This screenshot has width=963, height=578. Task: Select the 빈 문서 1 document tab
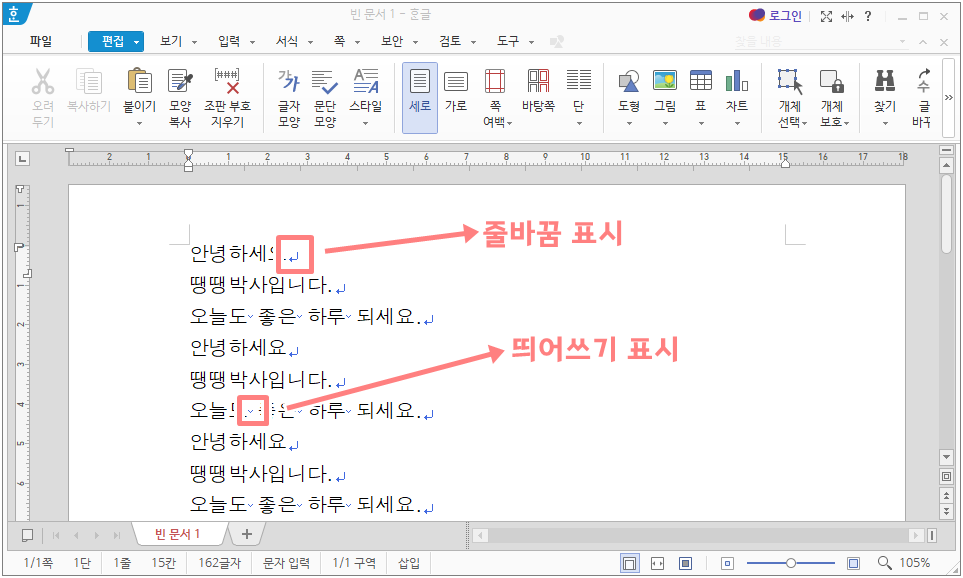(178, 534)
